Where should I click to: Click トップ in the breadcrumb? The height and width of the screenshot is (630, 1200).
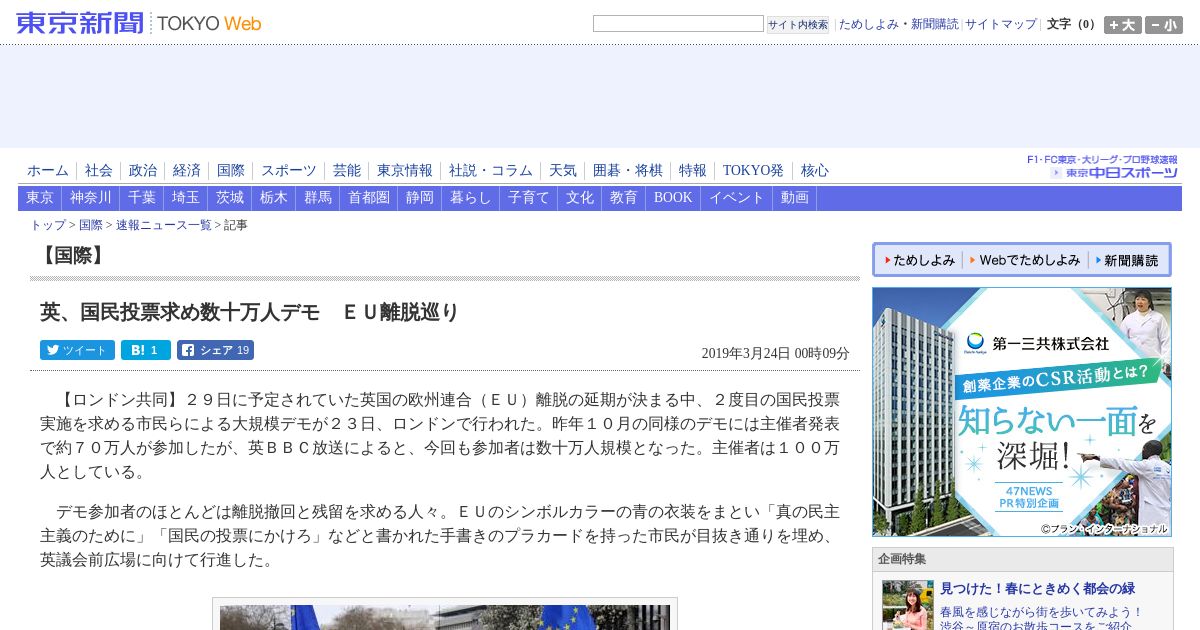tap(48, 225)
